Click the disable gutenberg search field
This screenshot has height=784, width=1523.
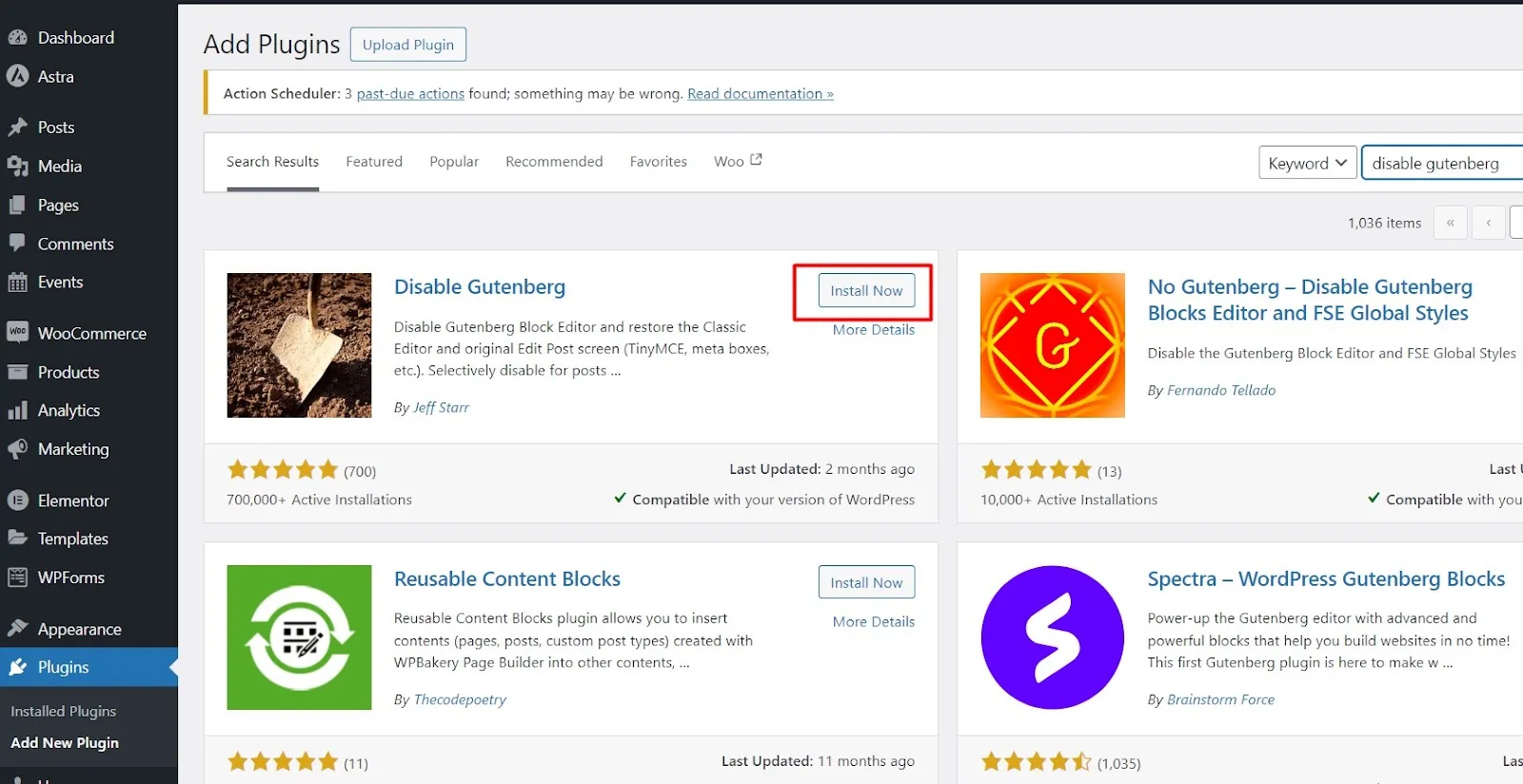[1442, 163]
